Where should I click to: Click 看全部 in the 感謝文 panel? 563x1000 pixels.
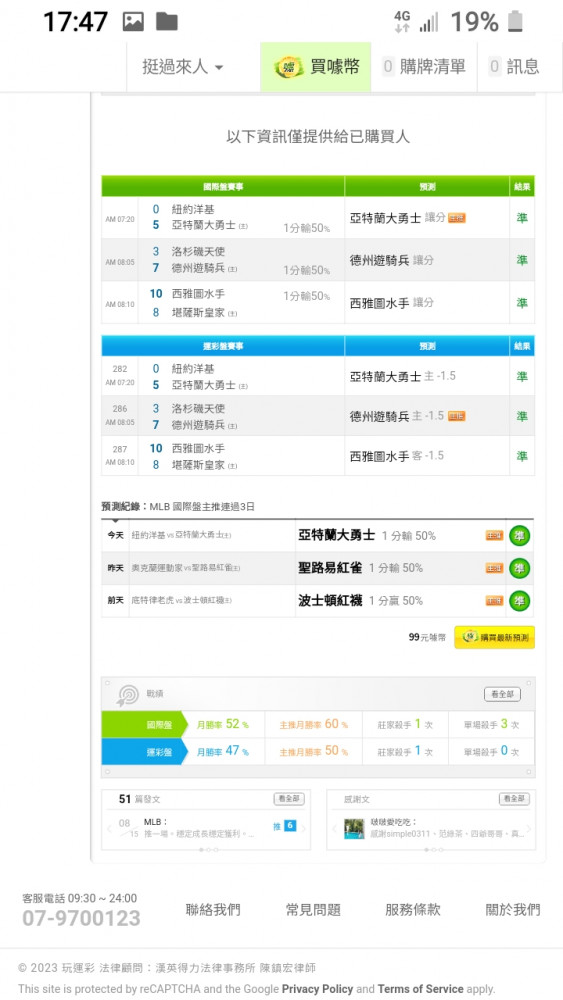click(514, 798)
